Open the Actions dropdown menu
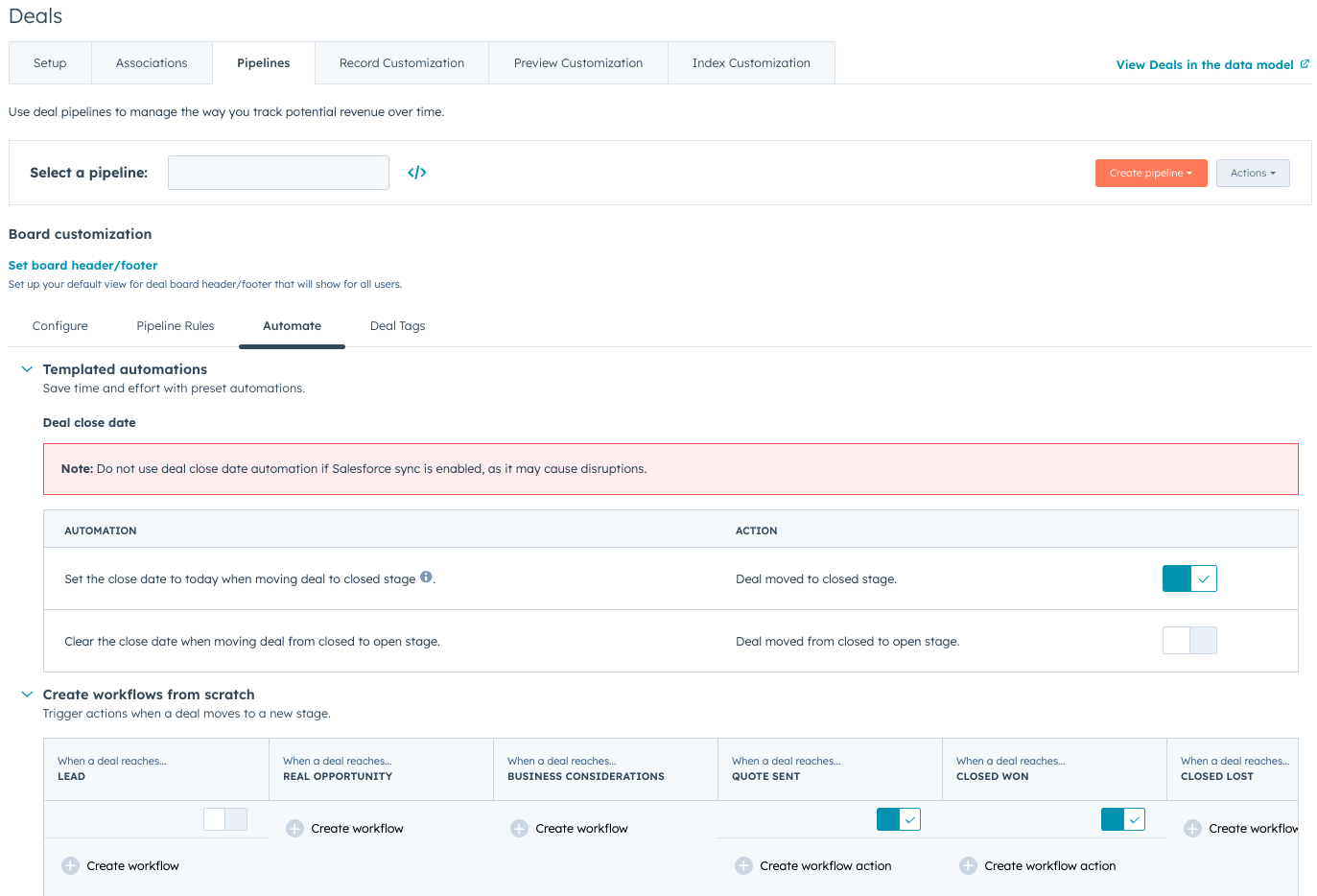Viewport: 1317px width, 896px height. tap(1252, 174)
